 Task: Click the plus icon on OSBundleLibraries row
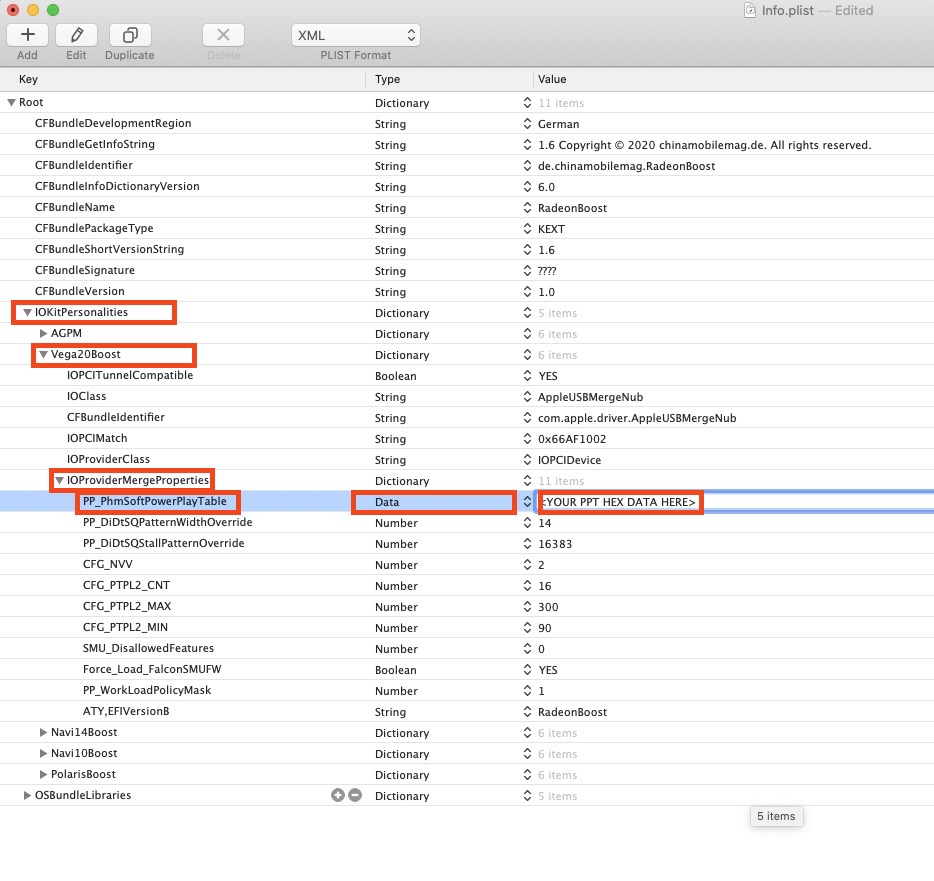click(x=338, y=795)
